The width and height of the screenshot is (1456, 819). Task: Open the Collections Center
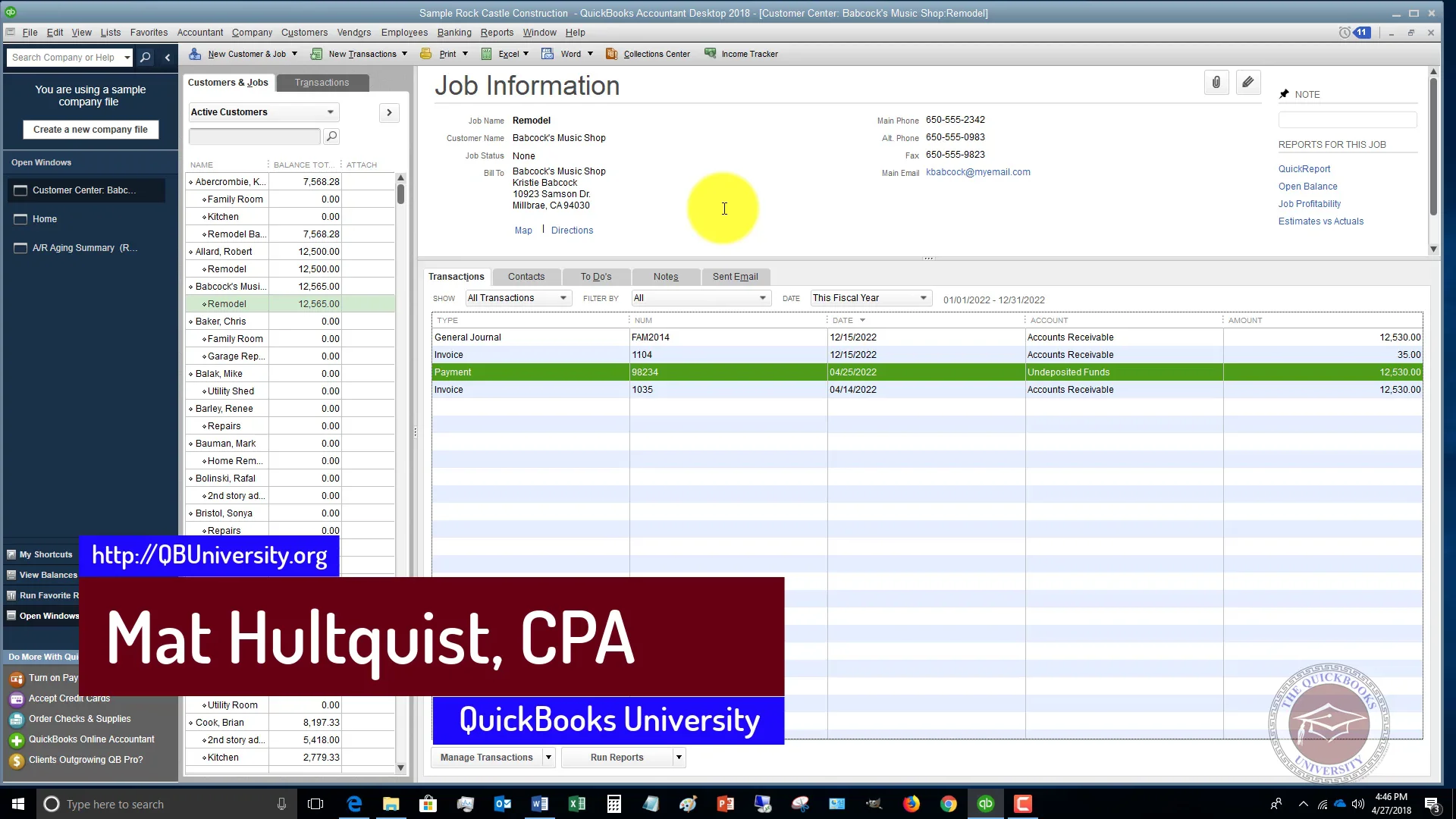pos(648,54)
